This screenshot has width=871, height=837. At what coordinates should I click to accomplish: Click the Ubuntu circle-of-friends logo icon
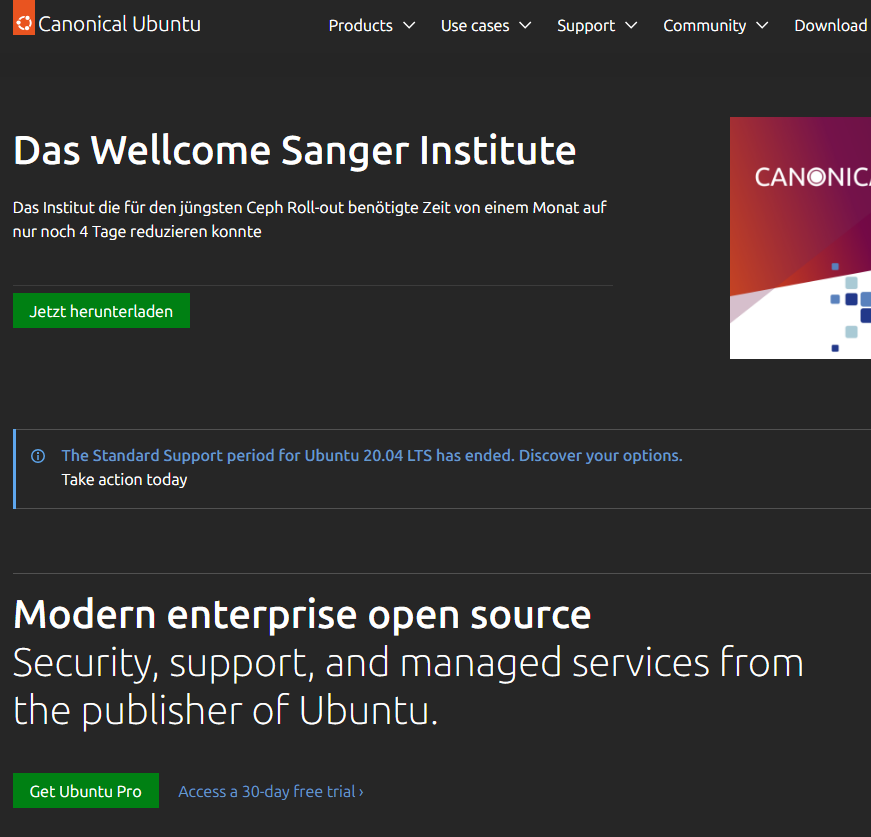click(x=24, y=21)
